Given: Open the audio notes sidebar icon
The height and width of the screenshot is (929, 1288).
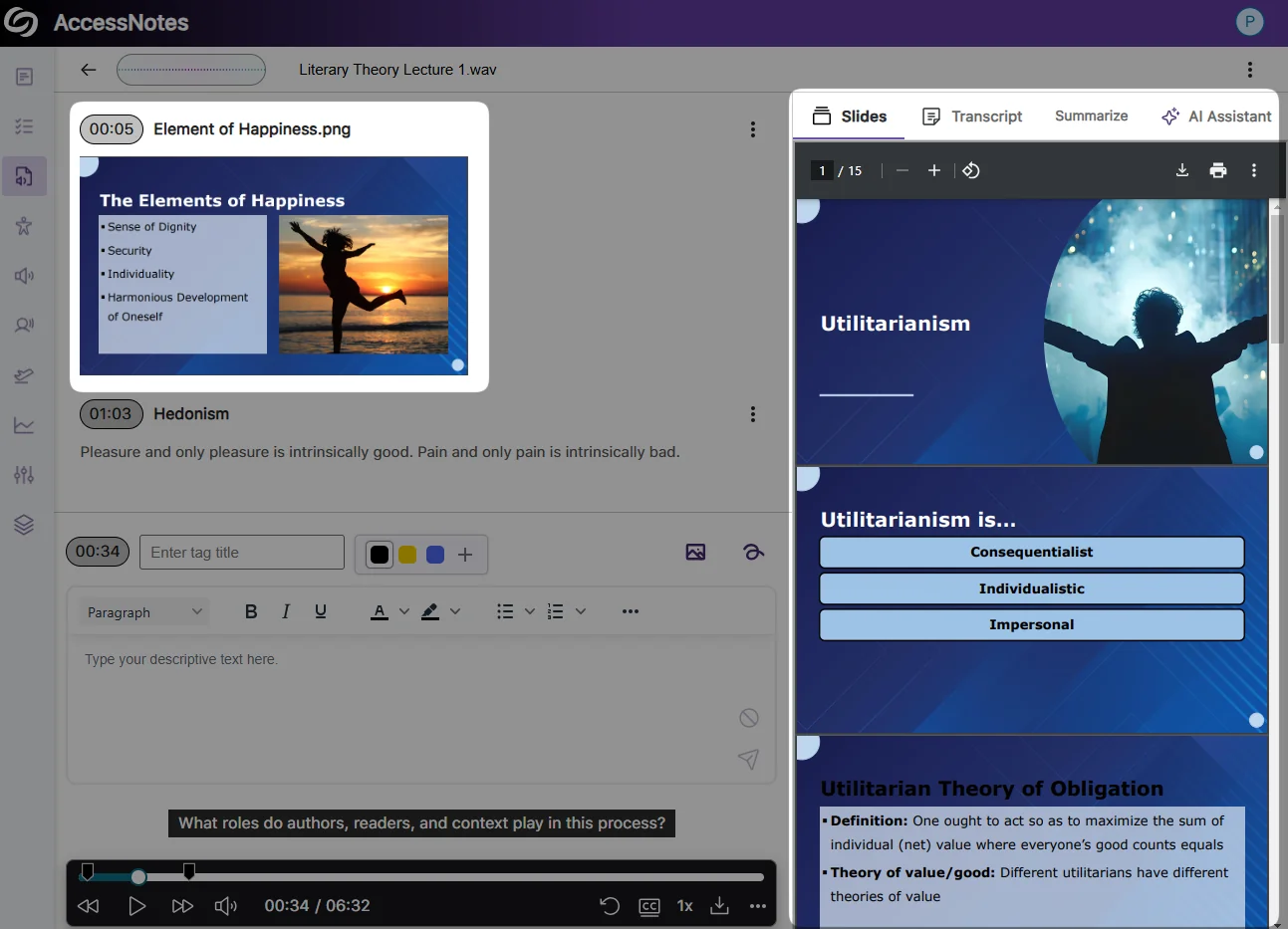Looking at the screenshot, I should pos(24,176).
